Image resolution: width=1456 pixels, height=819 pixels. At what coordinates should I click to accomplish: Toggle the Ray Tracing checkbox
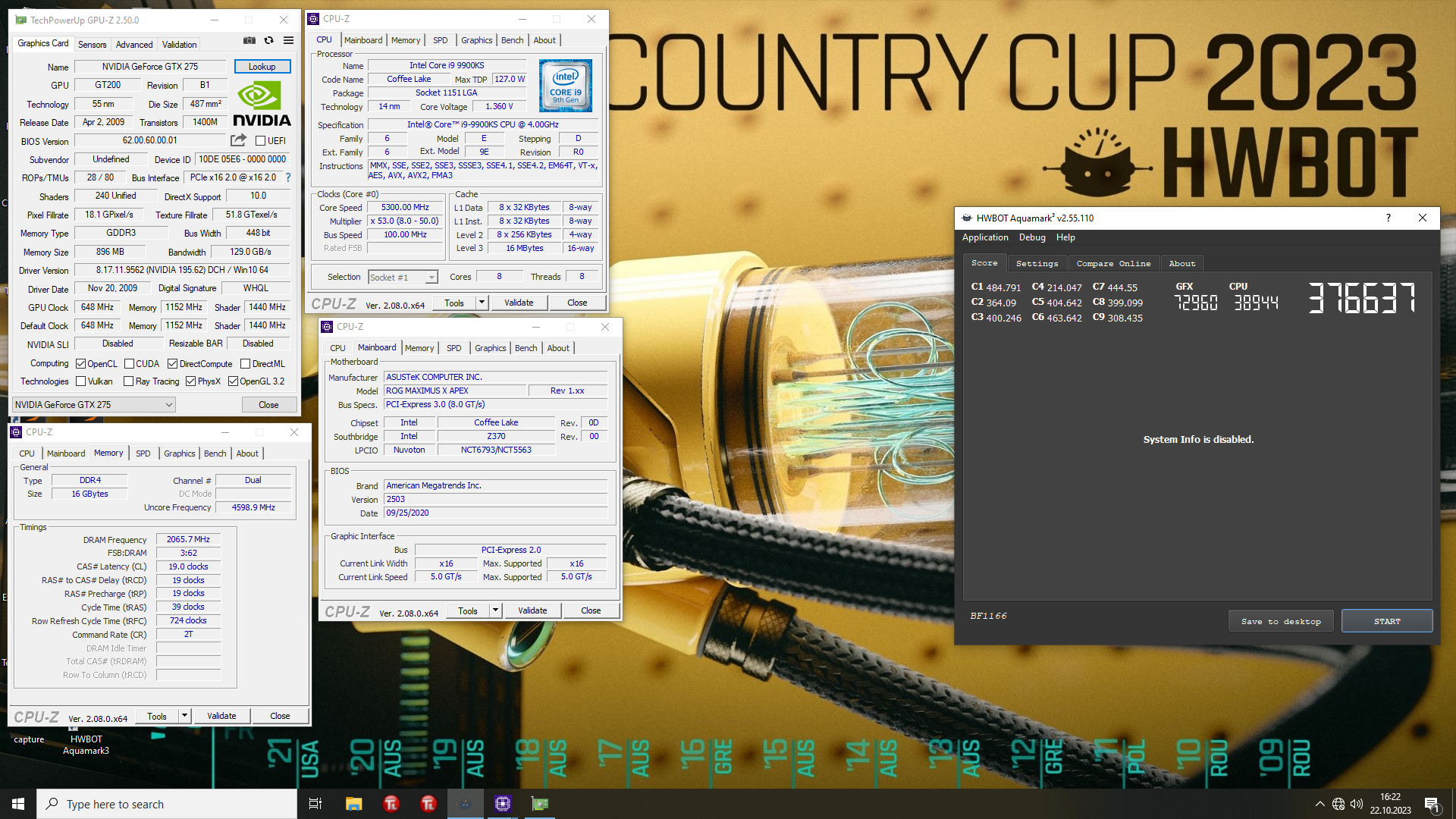click(128, 381)
